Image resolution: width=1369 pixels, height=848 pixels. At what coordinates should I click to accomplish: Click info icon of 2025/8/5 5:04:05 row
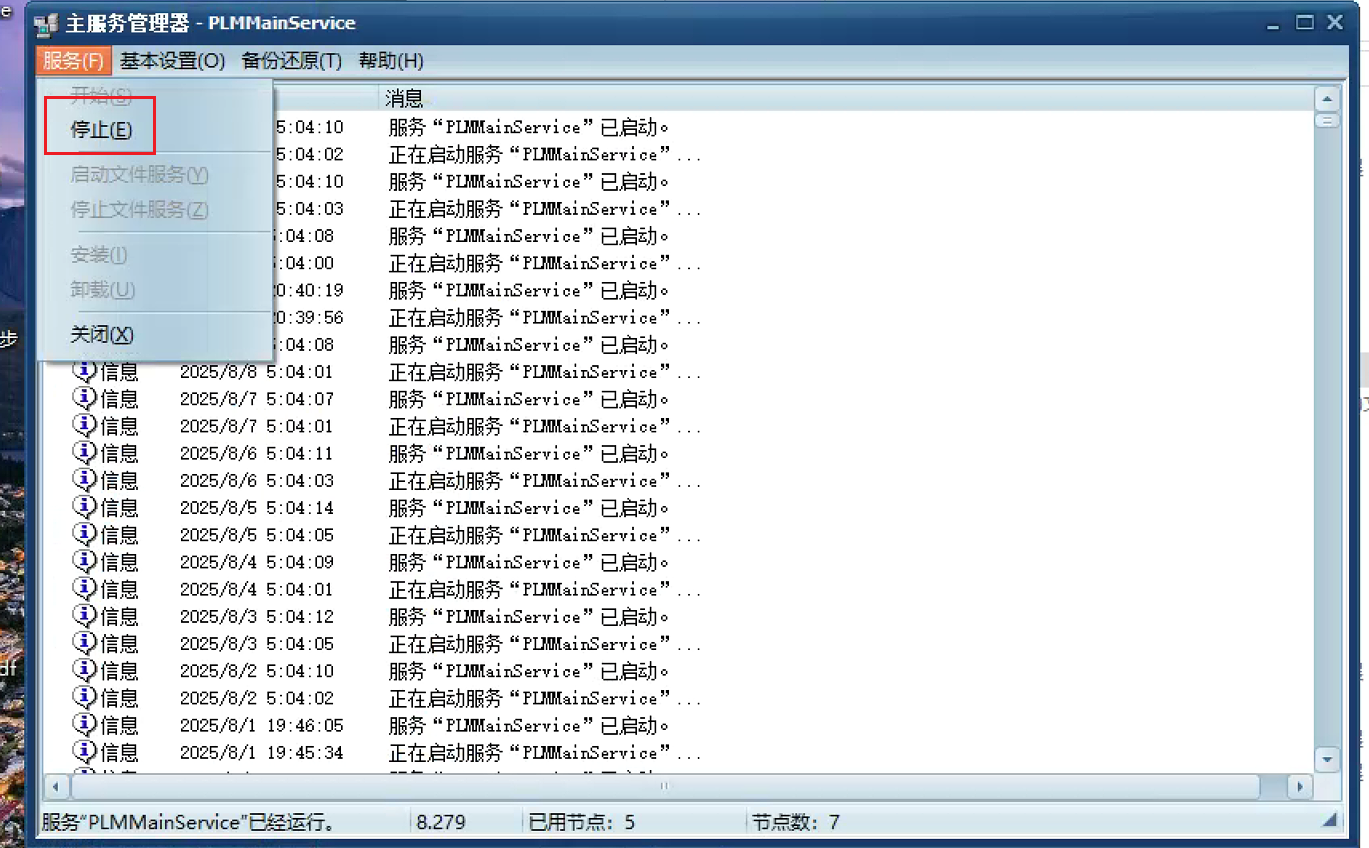85,535
